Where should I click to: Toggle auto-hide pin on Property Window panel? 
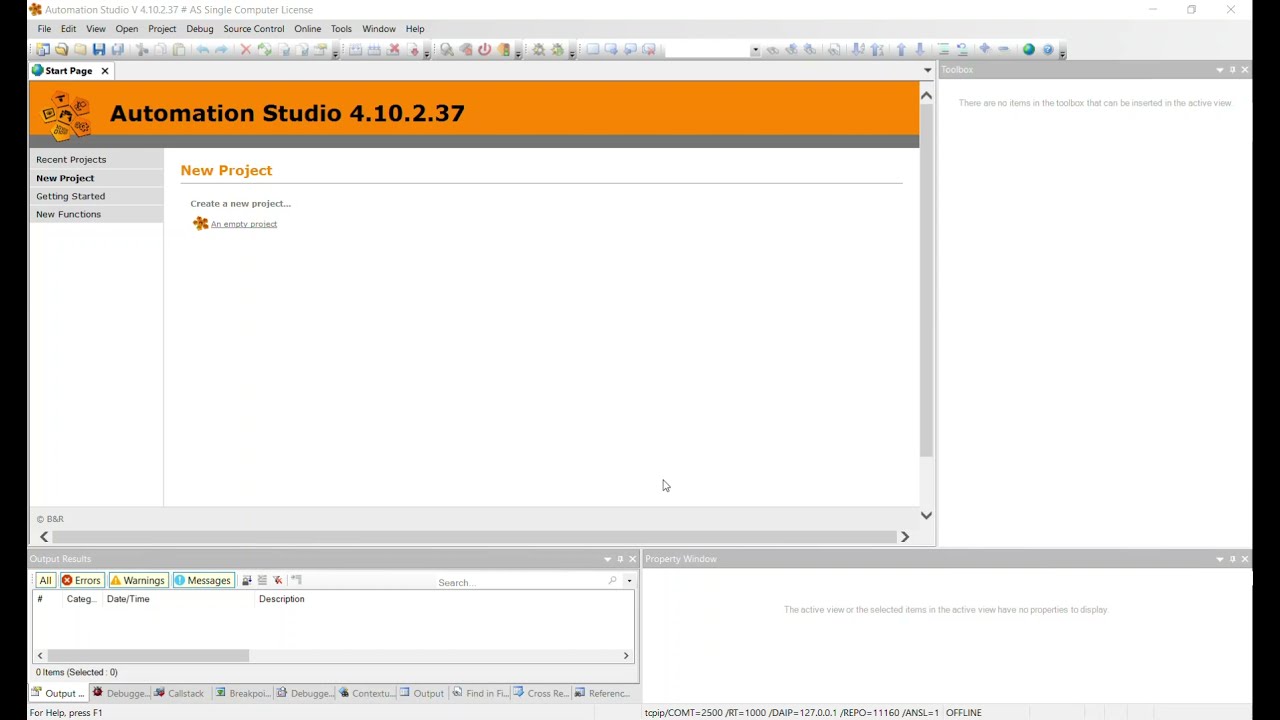tap(1232, 559)
